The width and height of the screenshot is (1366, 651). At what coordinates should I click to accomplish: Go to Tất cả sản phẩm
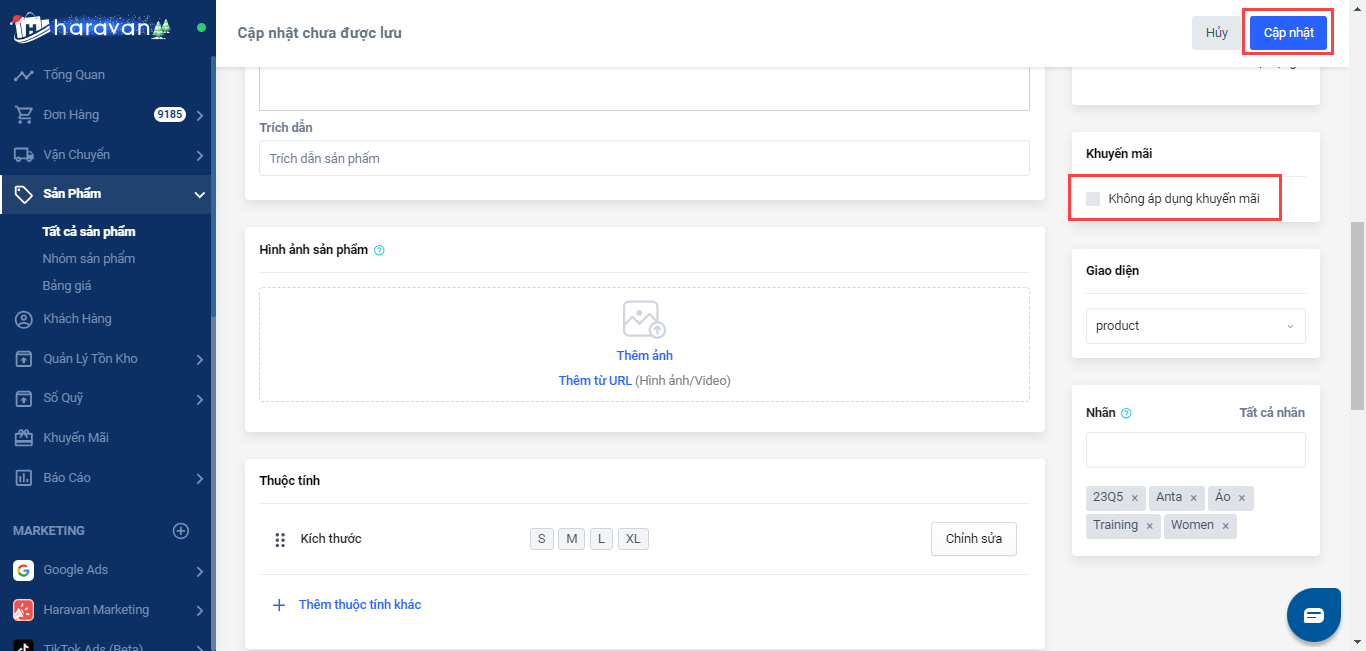89,232
